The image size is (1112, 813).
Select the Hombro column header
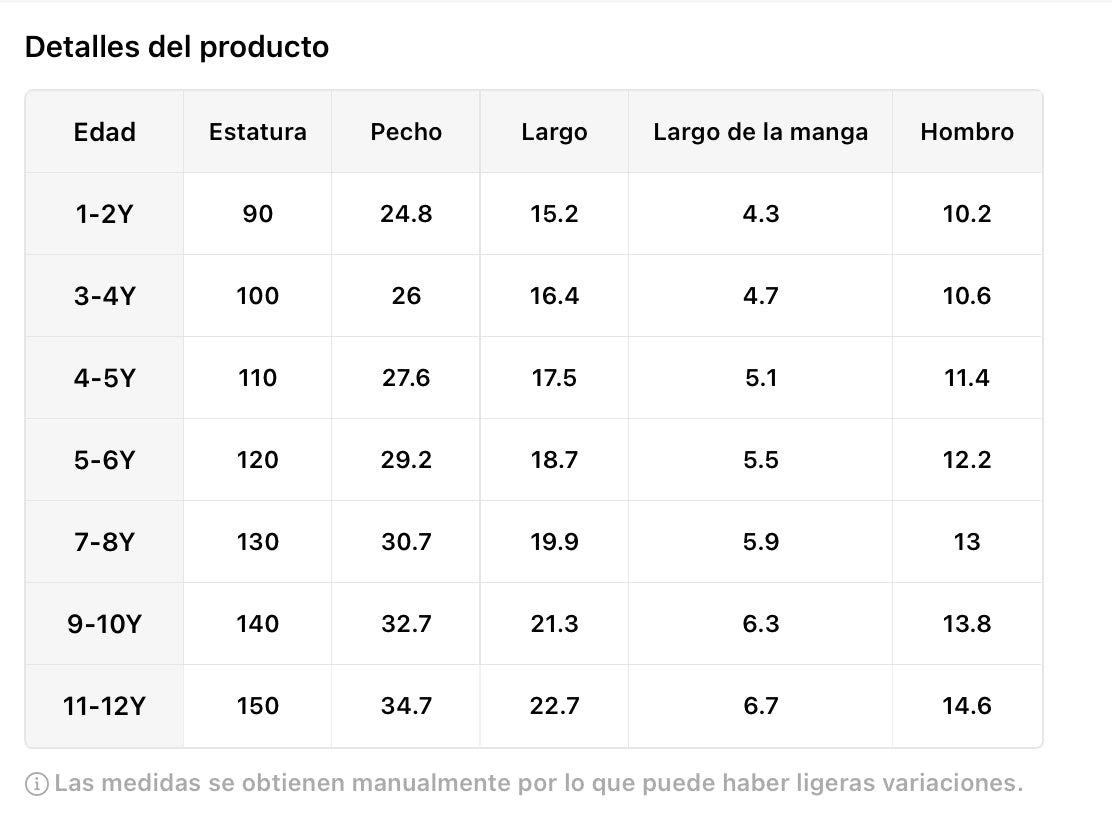pos(967,132)
